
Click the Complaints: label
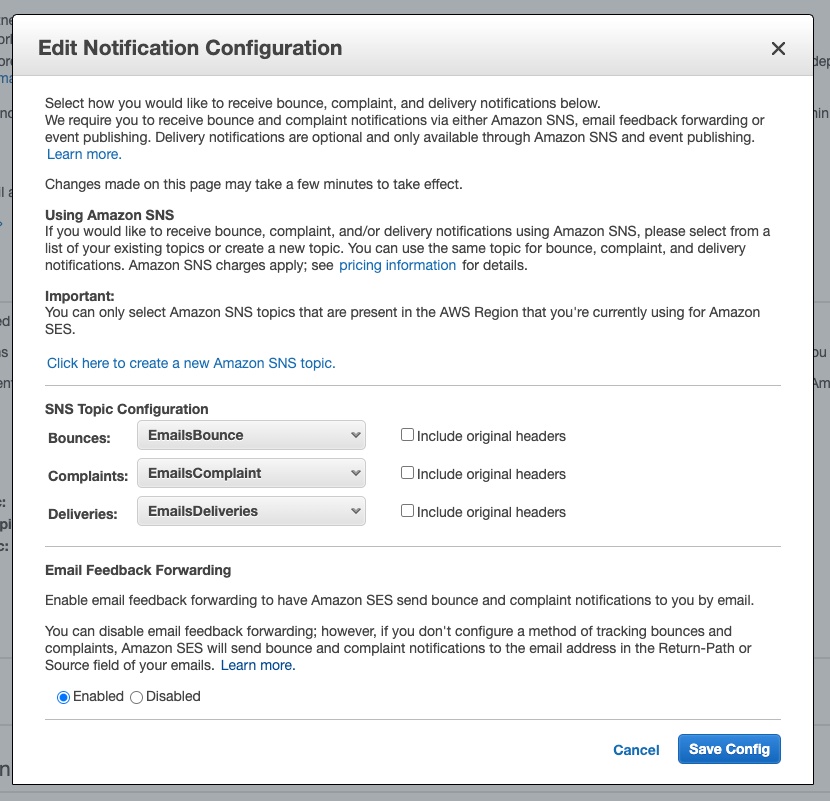[x=88, y=476]
